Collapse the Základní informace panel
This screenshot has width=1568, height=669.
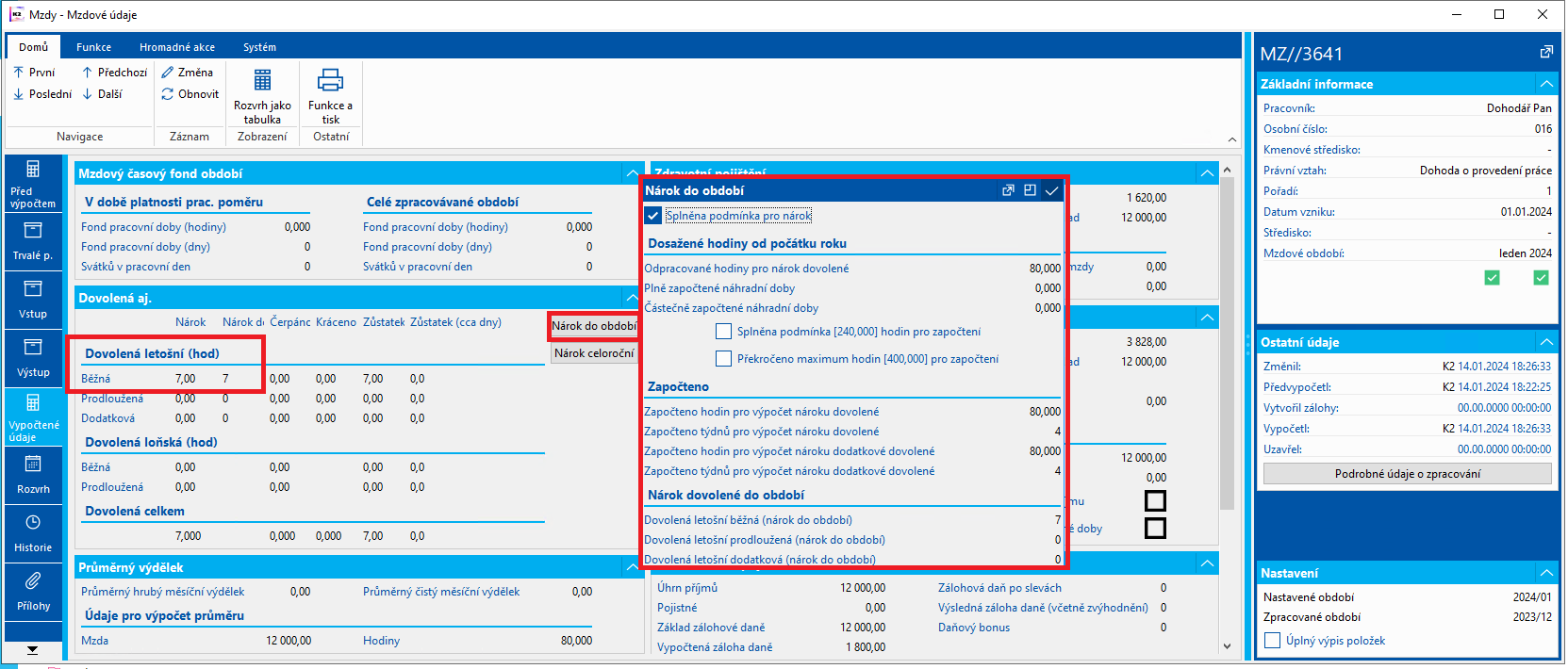click(1546, 84)
